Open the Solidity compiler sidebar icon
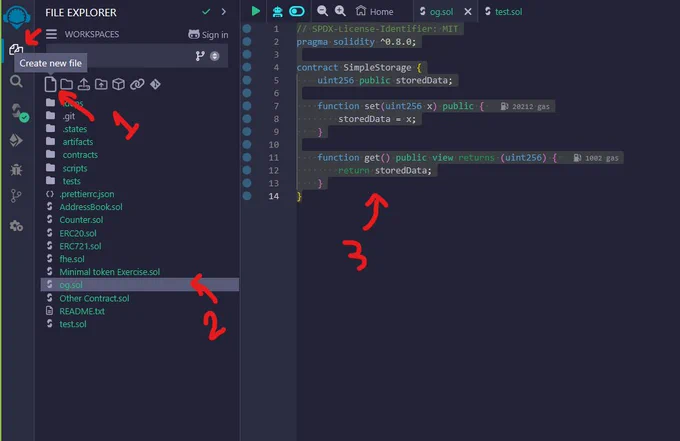The width and height of the screenshot is (680, 441). point(18,112)
